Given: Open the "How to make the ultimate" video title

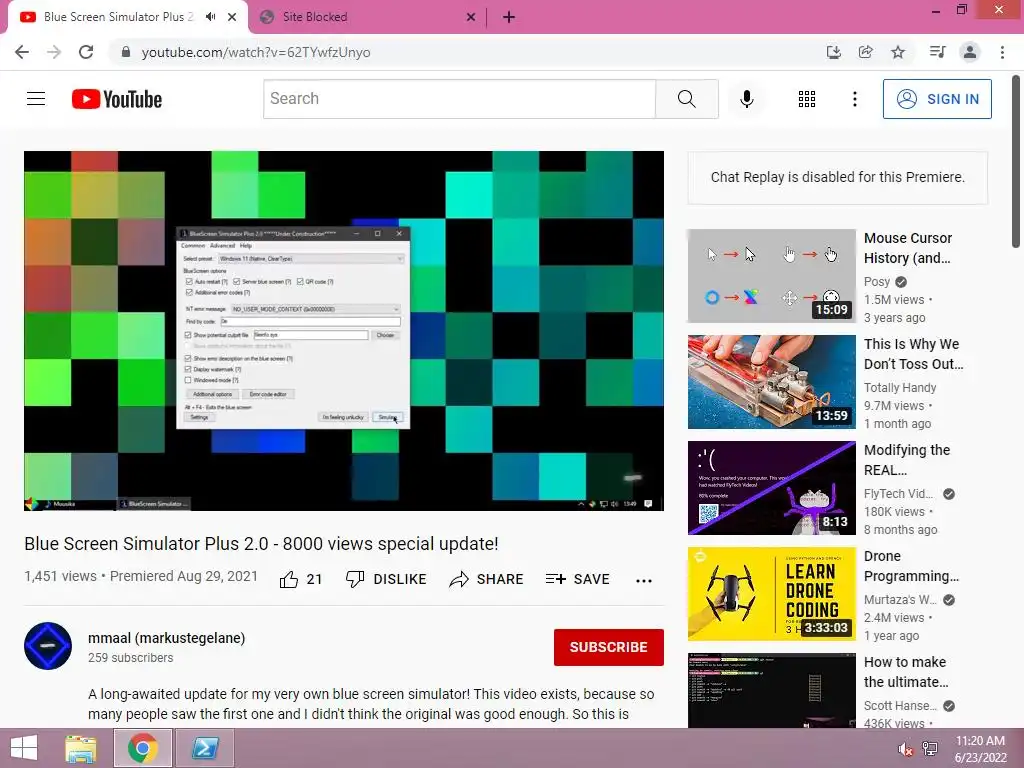Looking at the screenshot, I should tap(906, 672).
